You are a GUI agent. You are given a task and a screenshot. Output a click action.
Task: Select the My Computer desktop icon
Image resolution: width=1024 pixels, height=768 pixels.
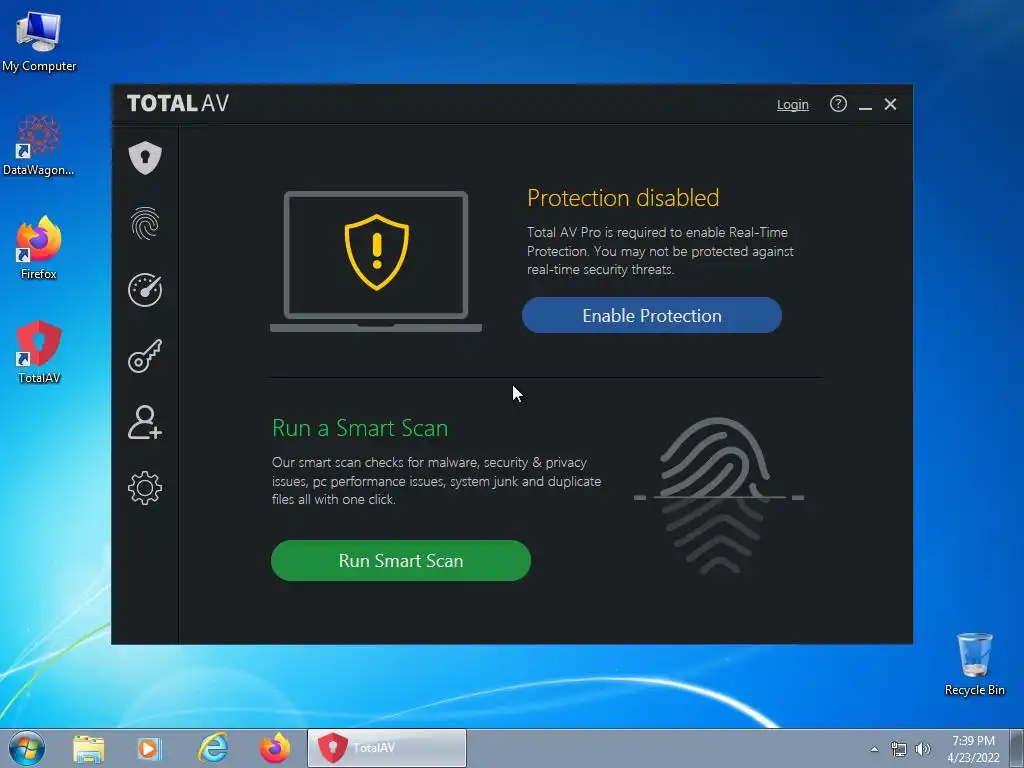pyautogui.click(x=39, y=42)
